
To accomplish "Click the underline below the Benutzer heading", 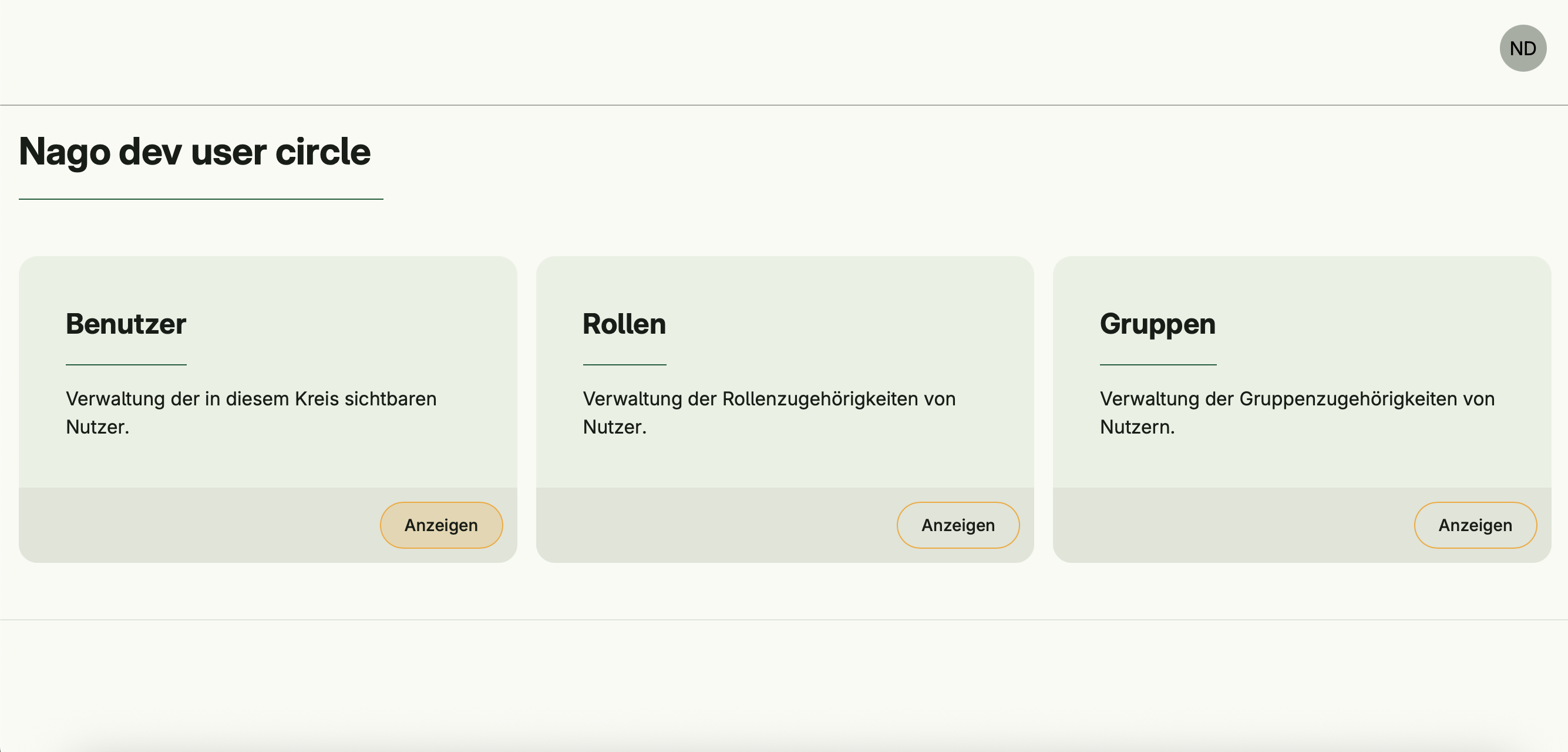I will [126, 365].
